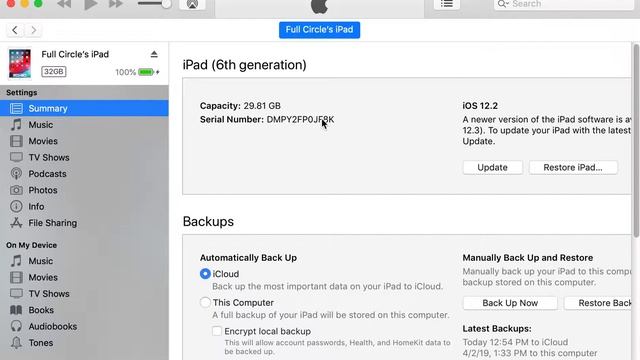Click the iPad (6th generation) heading
Viewport: 640px width, 360px height.
pos(244,65)
